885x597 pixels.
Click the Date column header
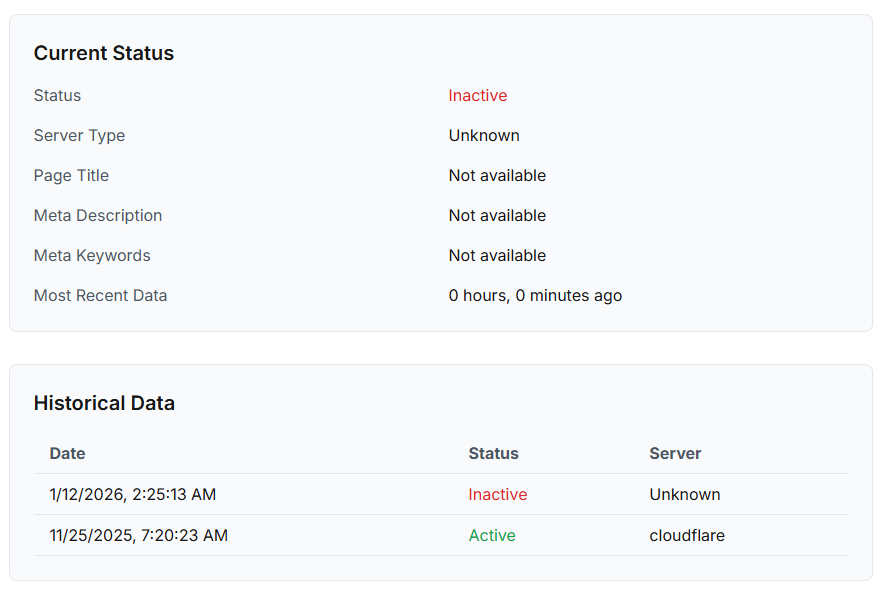click(x=67, y=454)
